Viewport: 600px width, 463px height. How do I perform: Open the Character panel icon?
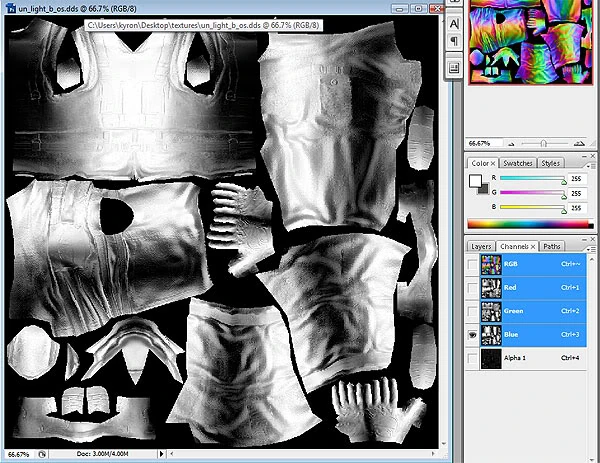click(x=454, y=22)
